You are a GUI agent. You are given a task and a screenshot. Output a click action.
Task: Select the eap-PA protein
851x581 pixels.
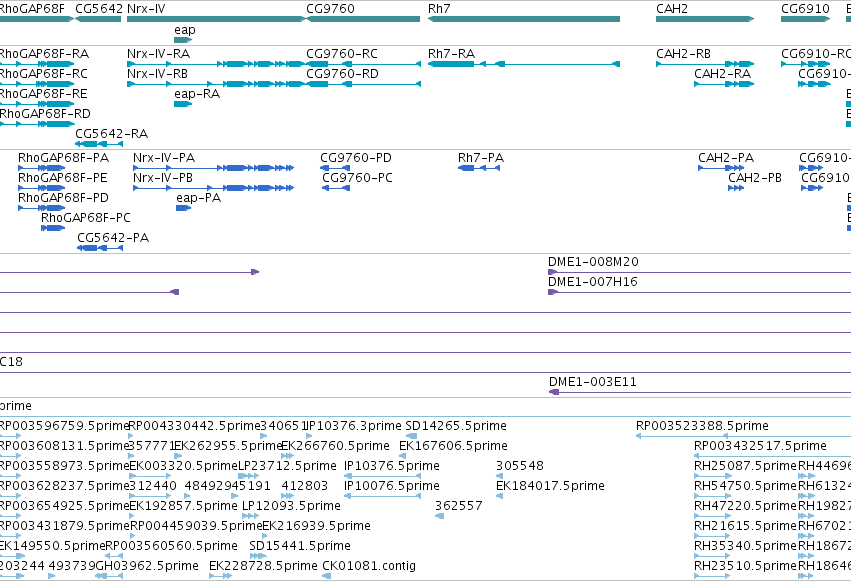183,208
